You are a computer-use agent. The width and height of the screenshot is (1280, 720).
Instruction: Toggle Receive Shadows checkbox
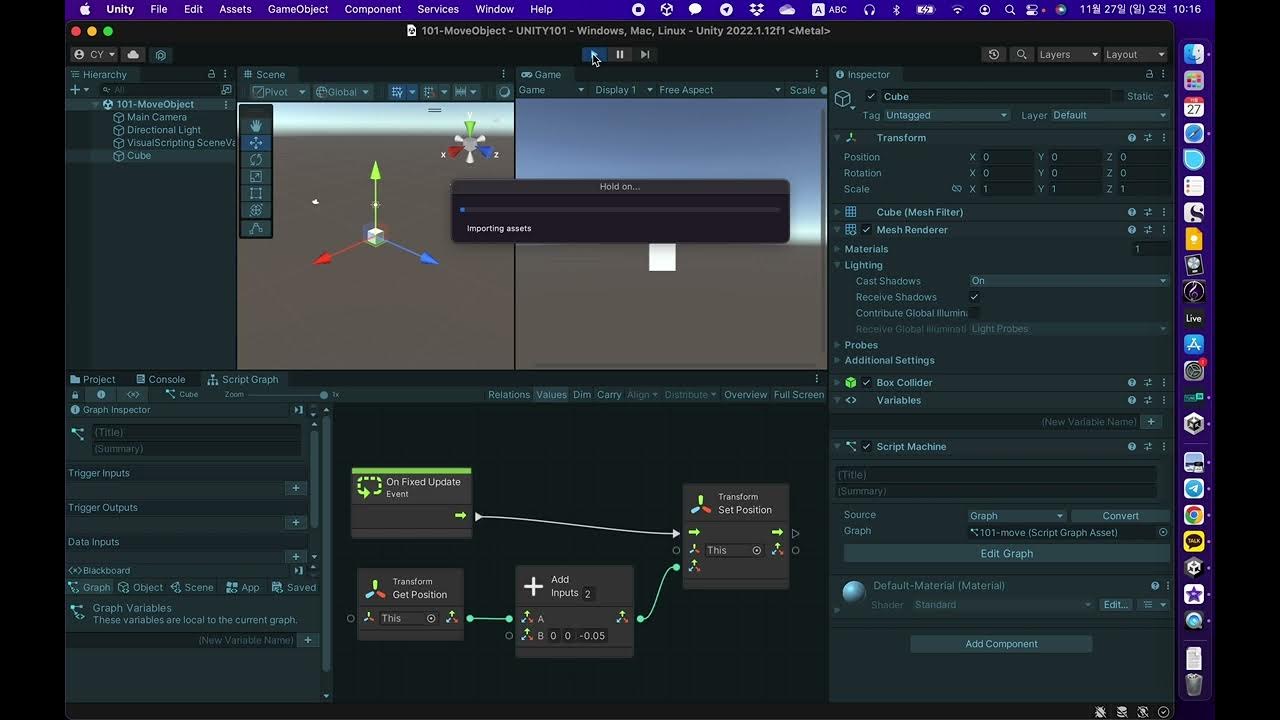click(x=974, y=297)
